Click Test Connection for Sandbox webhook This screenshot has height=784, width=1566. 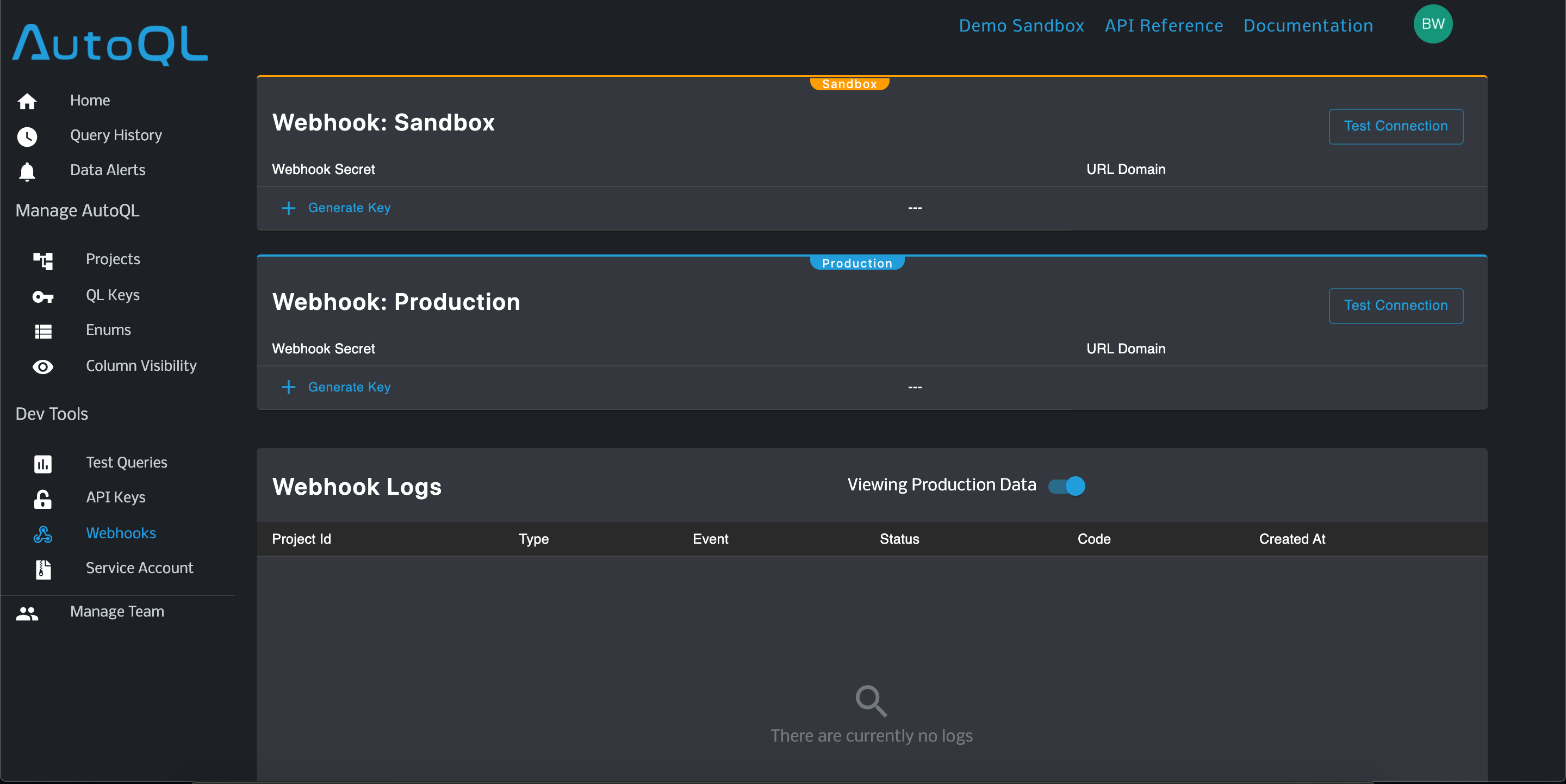1396,127
